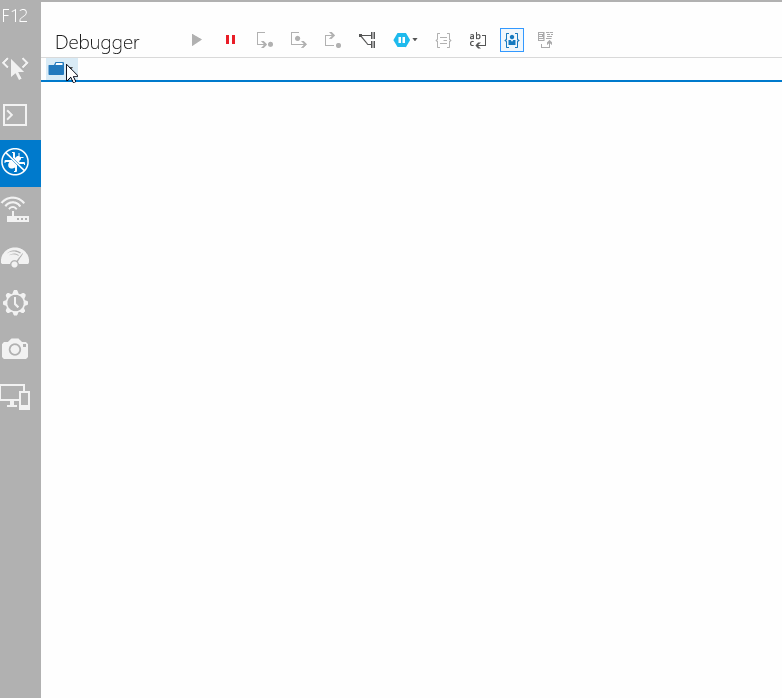Click Break on new worker icon
Image resolution: width=782 pixels, height=698 pixels.
click(368, 40)
